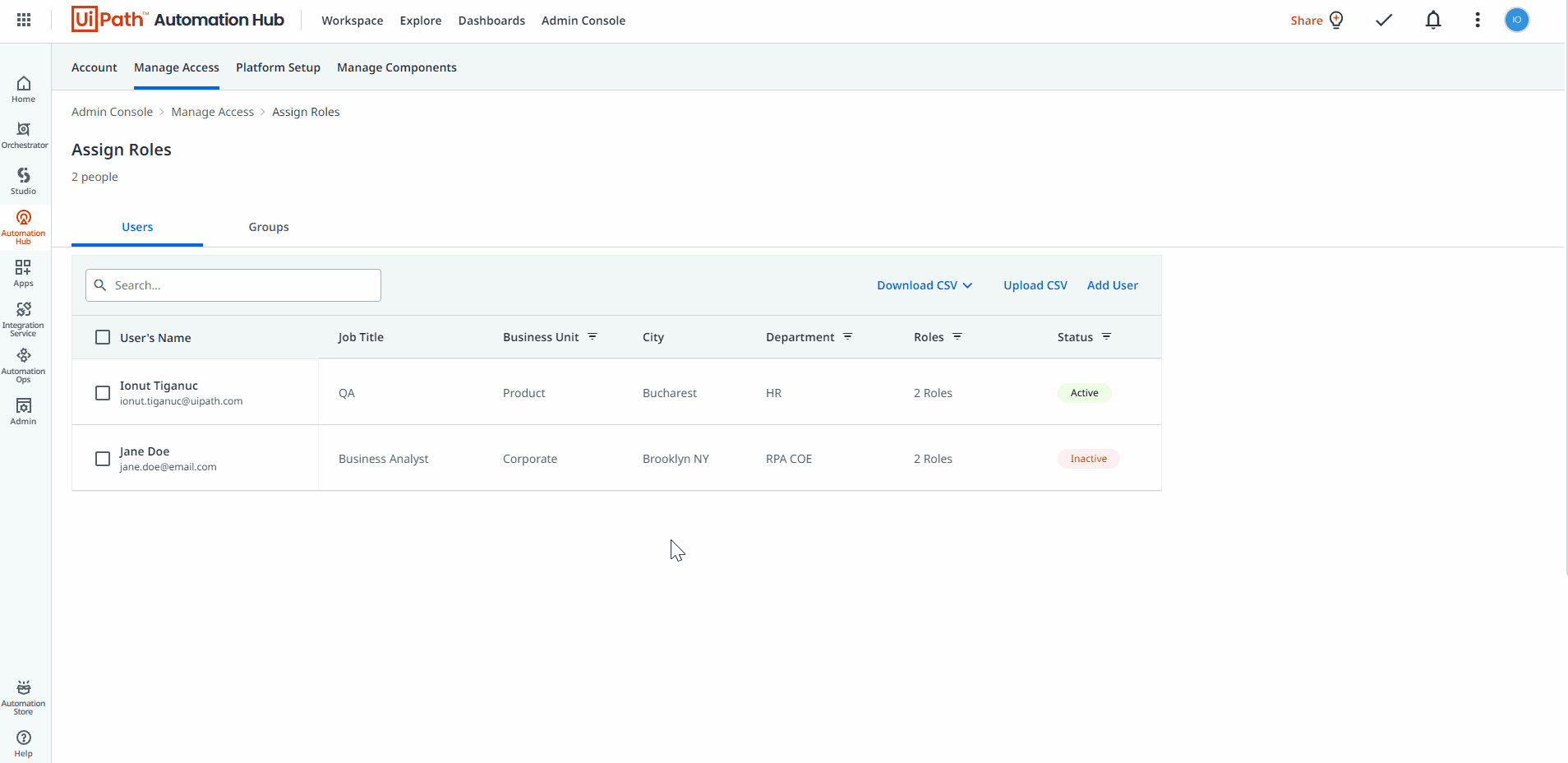Screen dimensions: 1568x763
Task: Open Integration Service from the sidebar
Action: (24, 319)
